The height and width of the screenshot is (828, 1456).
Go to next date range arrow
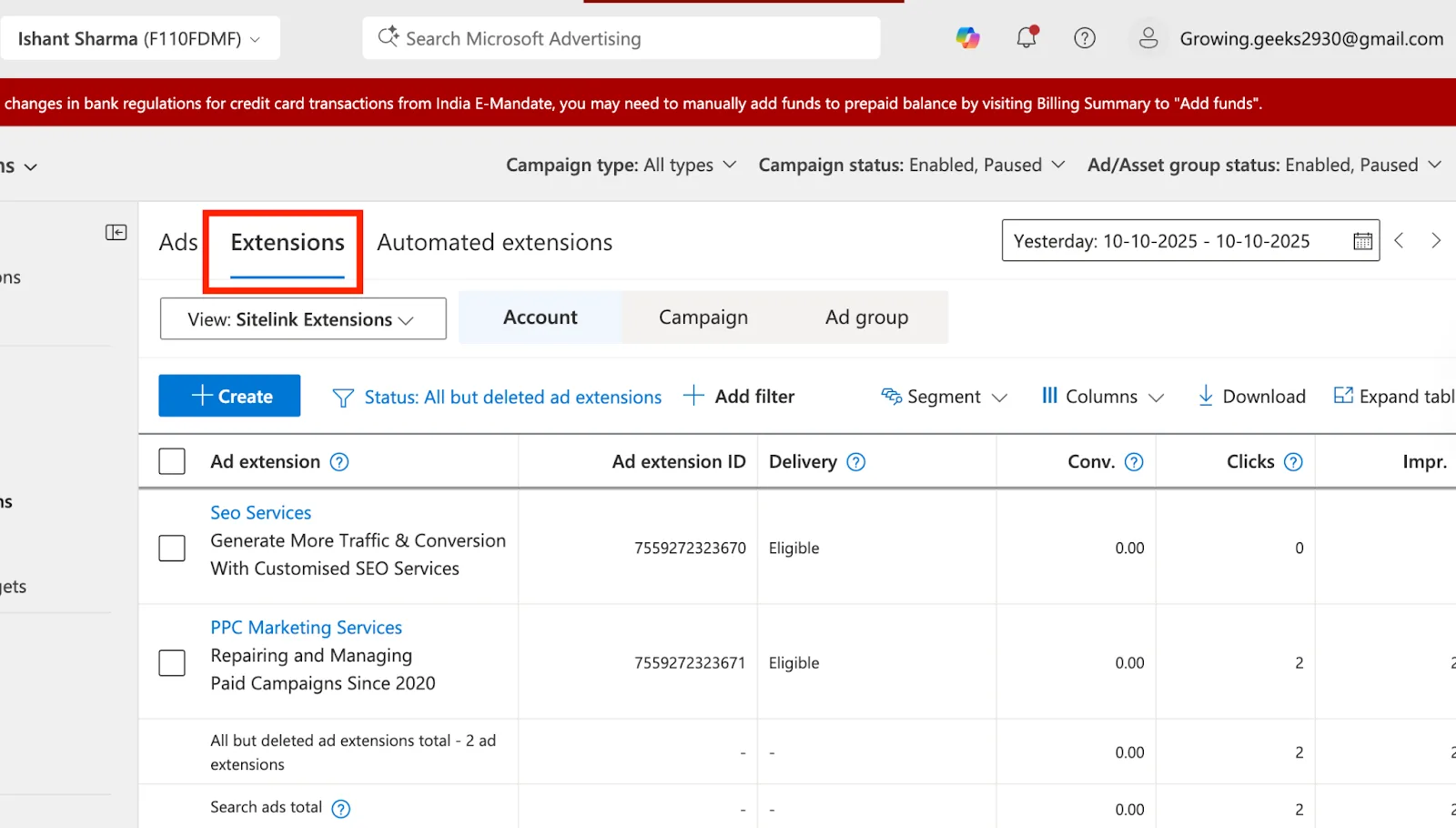click(1436, 240)
